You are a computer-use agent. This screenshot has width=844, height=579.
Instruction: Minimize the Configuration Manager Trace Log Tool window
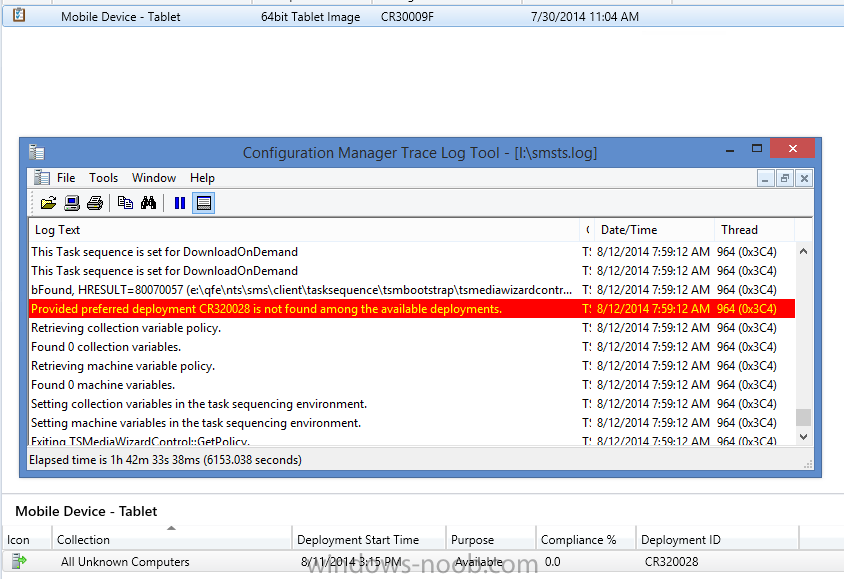pos(730,150)
